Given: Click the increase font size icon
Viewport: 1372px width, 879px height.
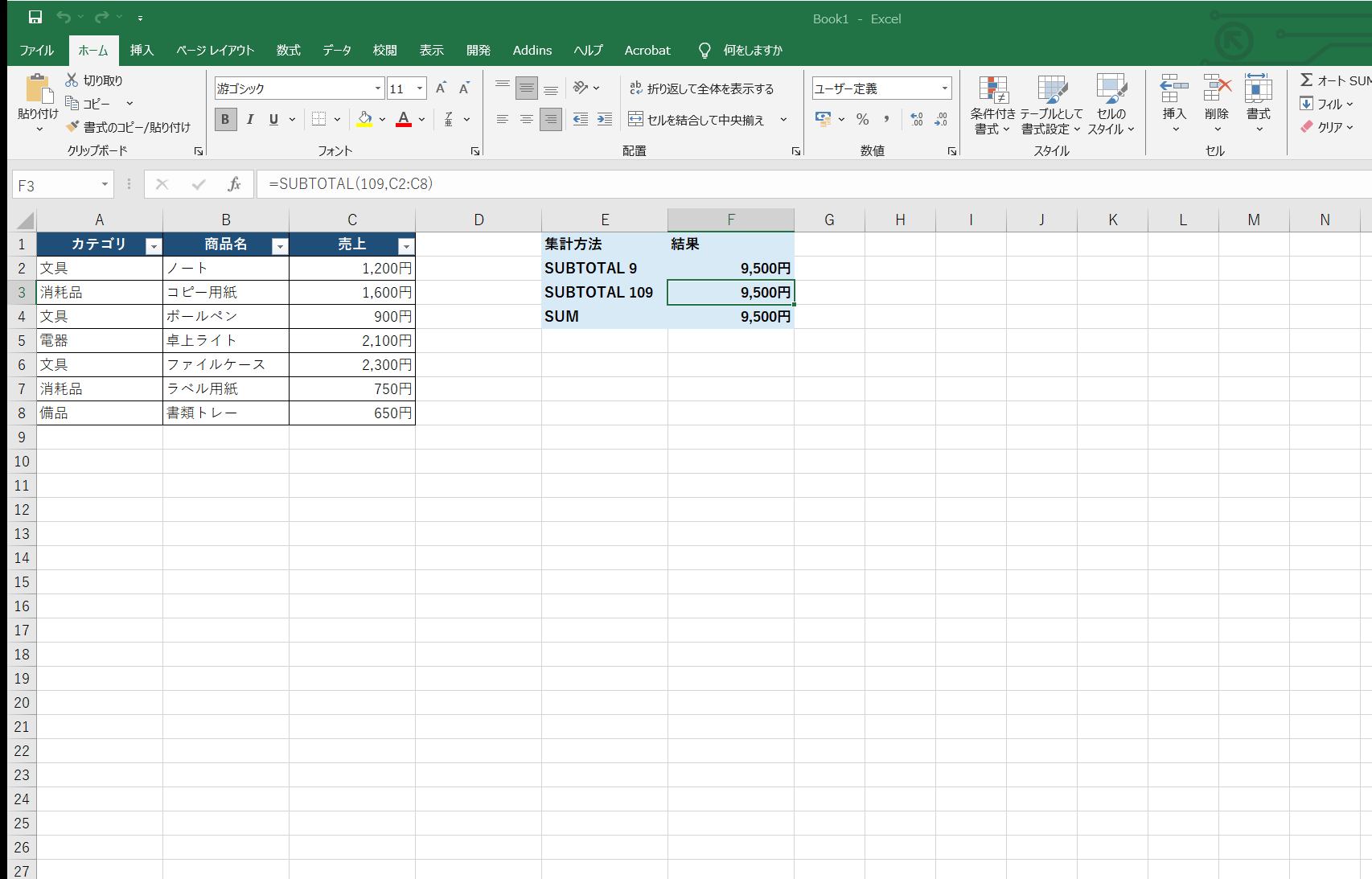Looking at the screenshot, I should coord(440,88).
